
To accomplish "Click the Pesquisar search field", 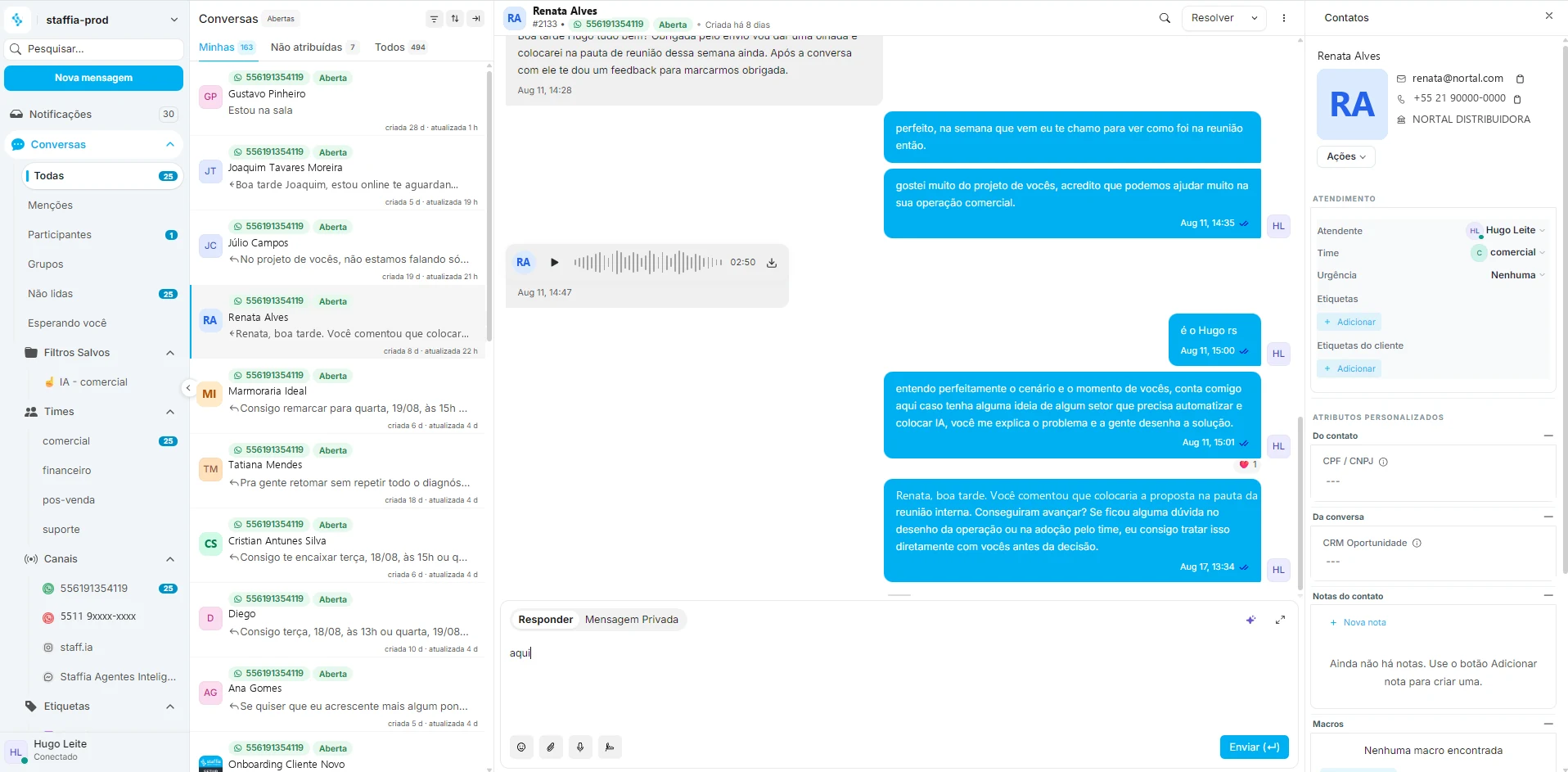I will tap(93, 49).
